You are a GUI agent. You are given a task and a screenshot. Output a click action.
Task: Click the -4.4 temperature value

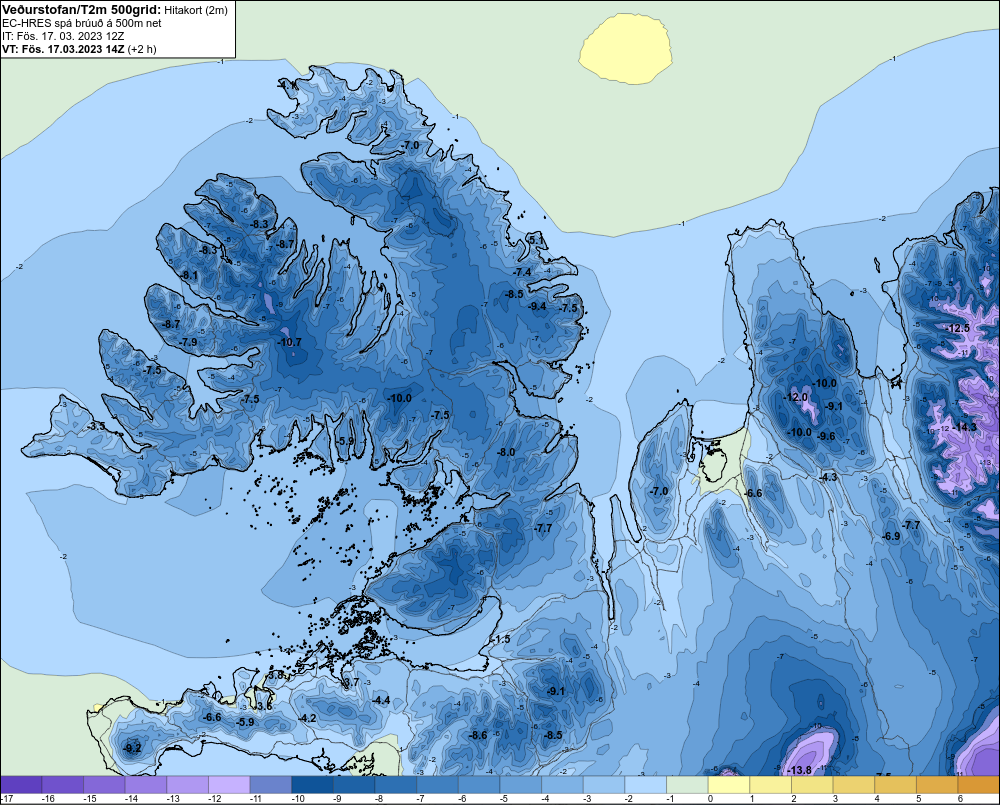pos(381,700)
